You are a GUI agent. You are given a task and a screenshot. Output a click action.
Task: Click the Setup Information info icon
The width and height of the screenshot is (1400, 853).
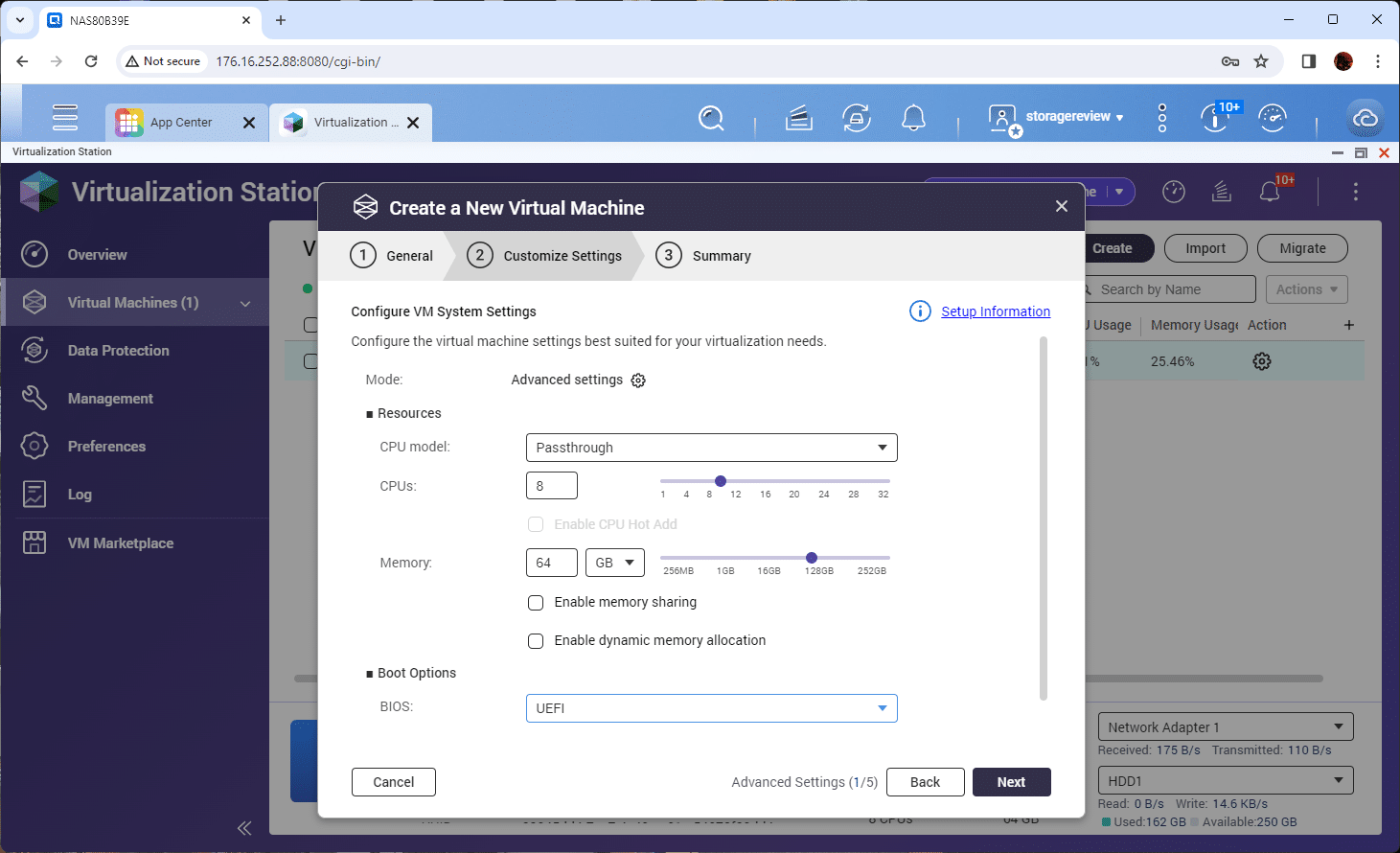pyautogui.click(x=920, y=311)
